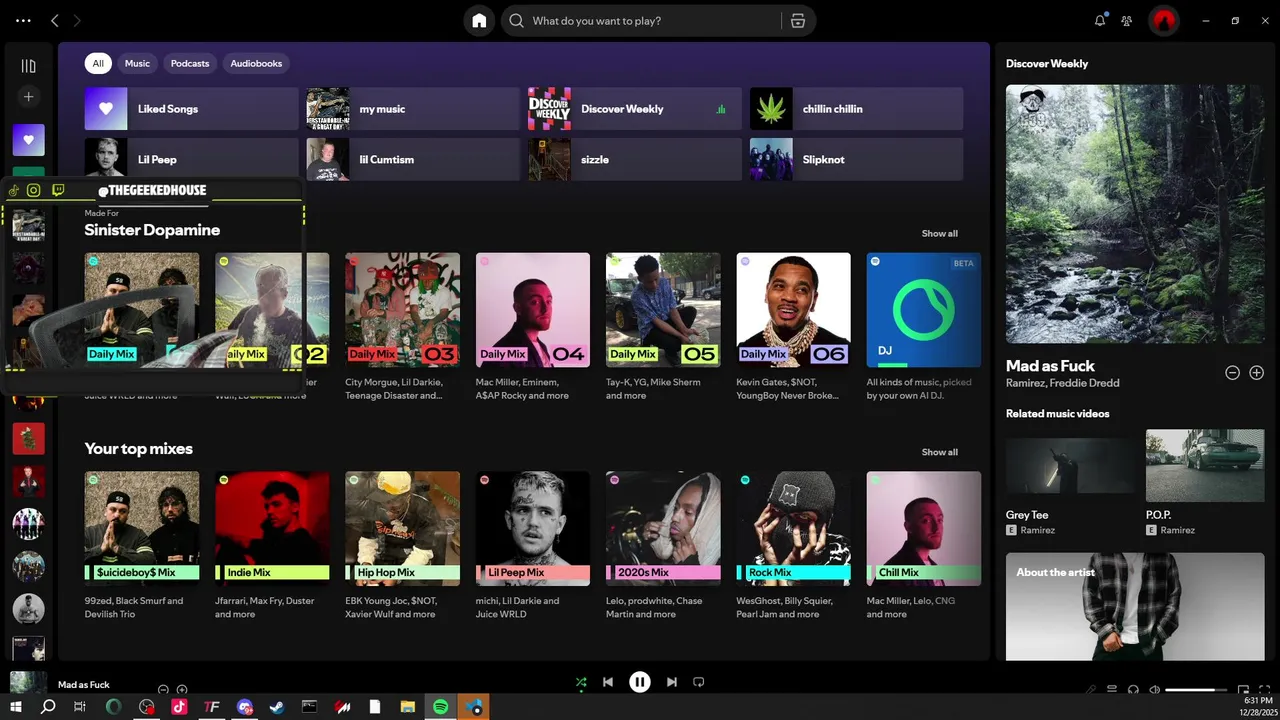Open the three-dot app menu
The image size is (1280, 720).
click(x=23, y=20)
